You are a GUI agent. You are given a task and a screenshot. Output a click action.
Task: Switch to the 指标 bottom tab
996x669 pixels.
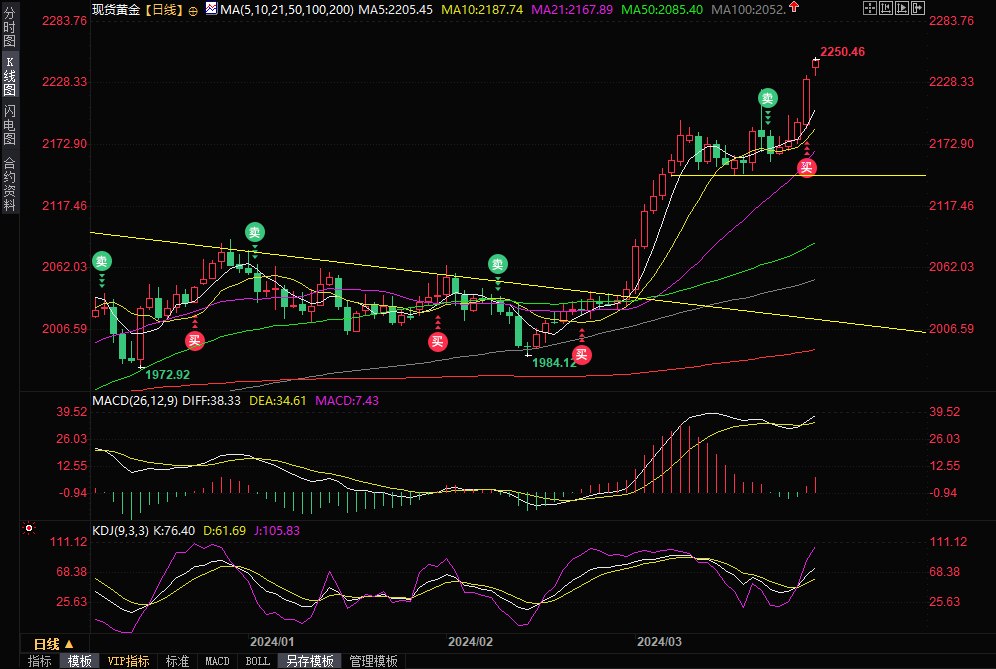click(40, 661)
